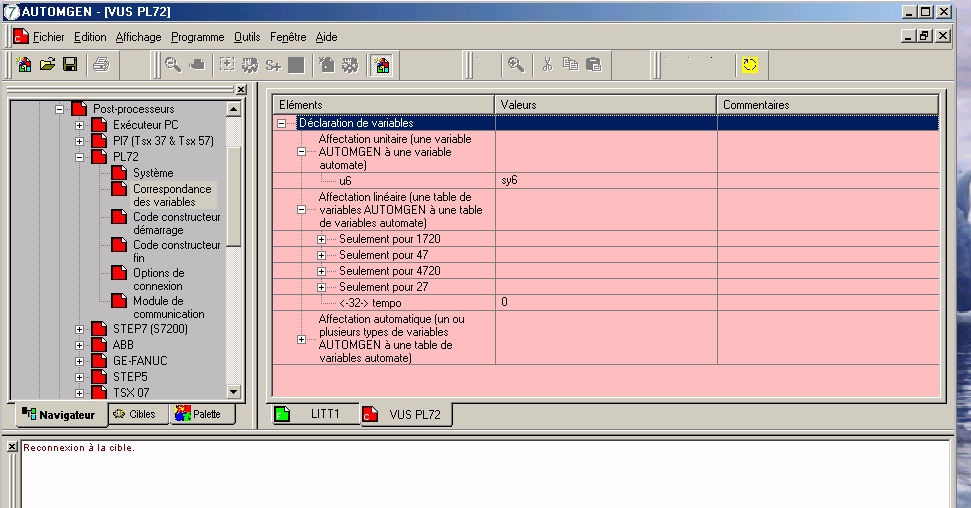Expand the STEP7 (S7200) tree node

[x=79, y=329]
